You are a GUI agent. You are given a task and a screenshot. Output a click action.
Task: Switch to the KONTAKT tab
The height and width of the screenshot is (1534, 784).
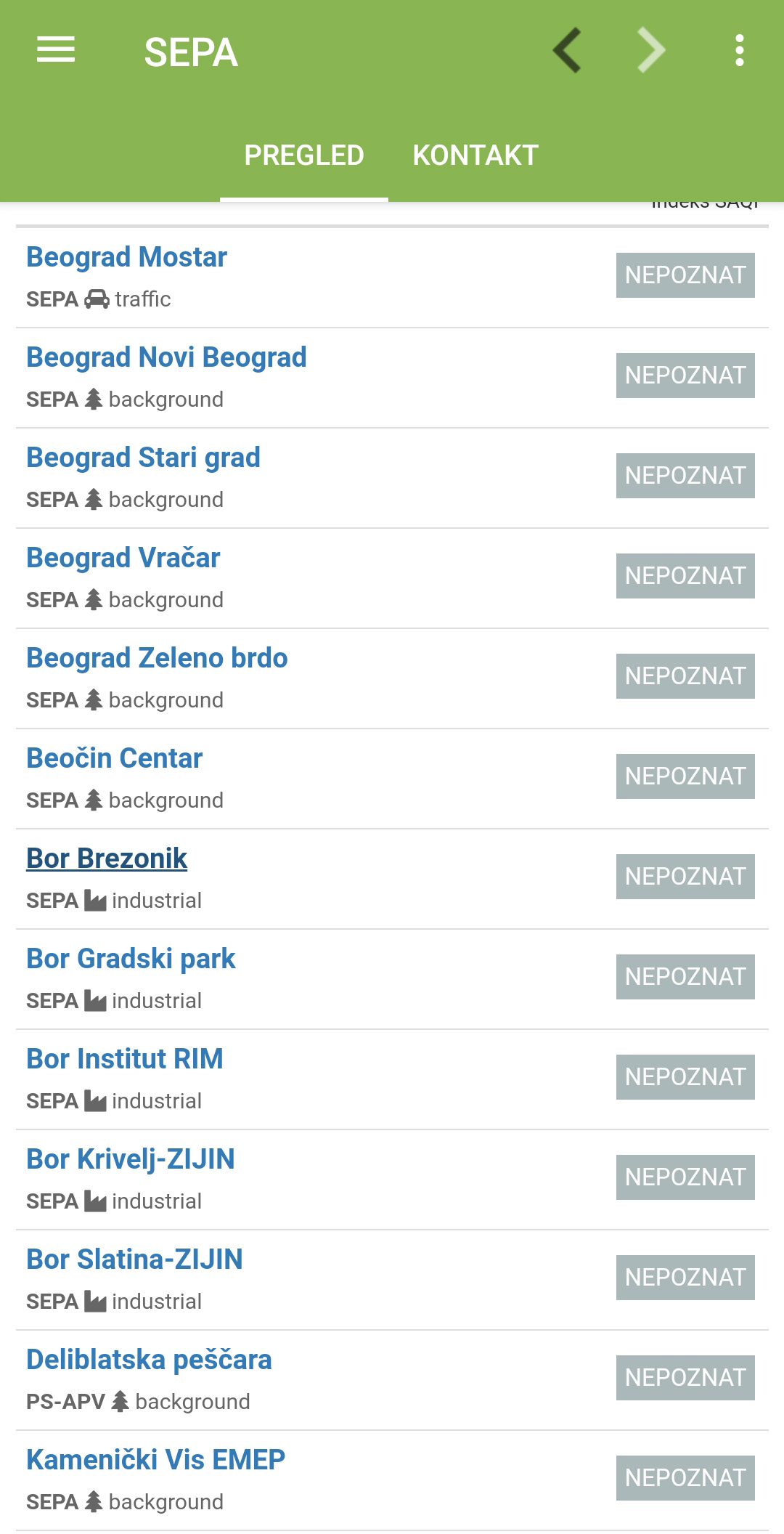(475, 155)
